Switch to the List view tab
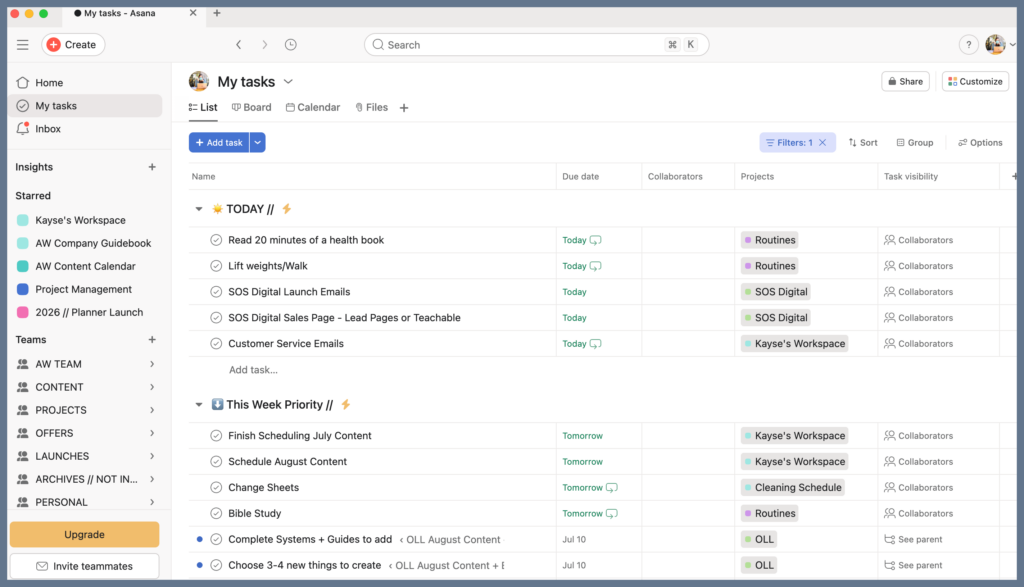Viewport: 1024px width, 587px height. coord(203,108)
